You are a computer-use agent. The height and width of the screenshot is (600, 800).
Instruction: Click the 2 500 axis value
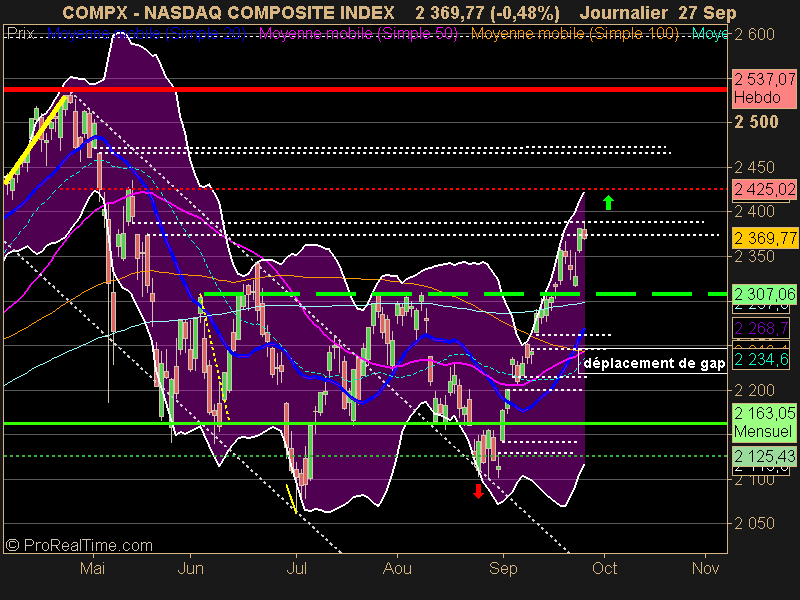(x=756, y=122)
